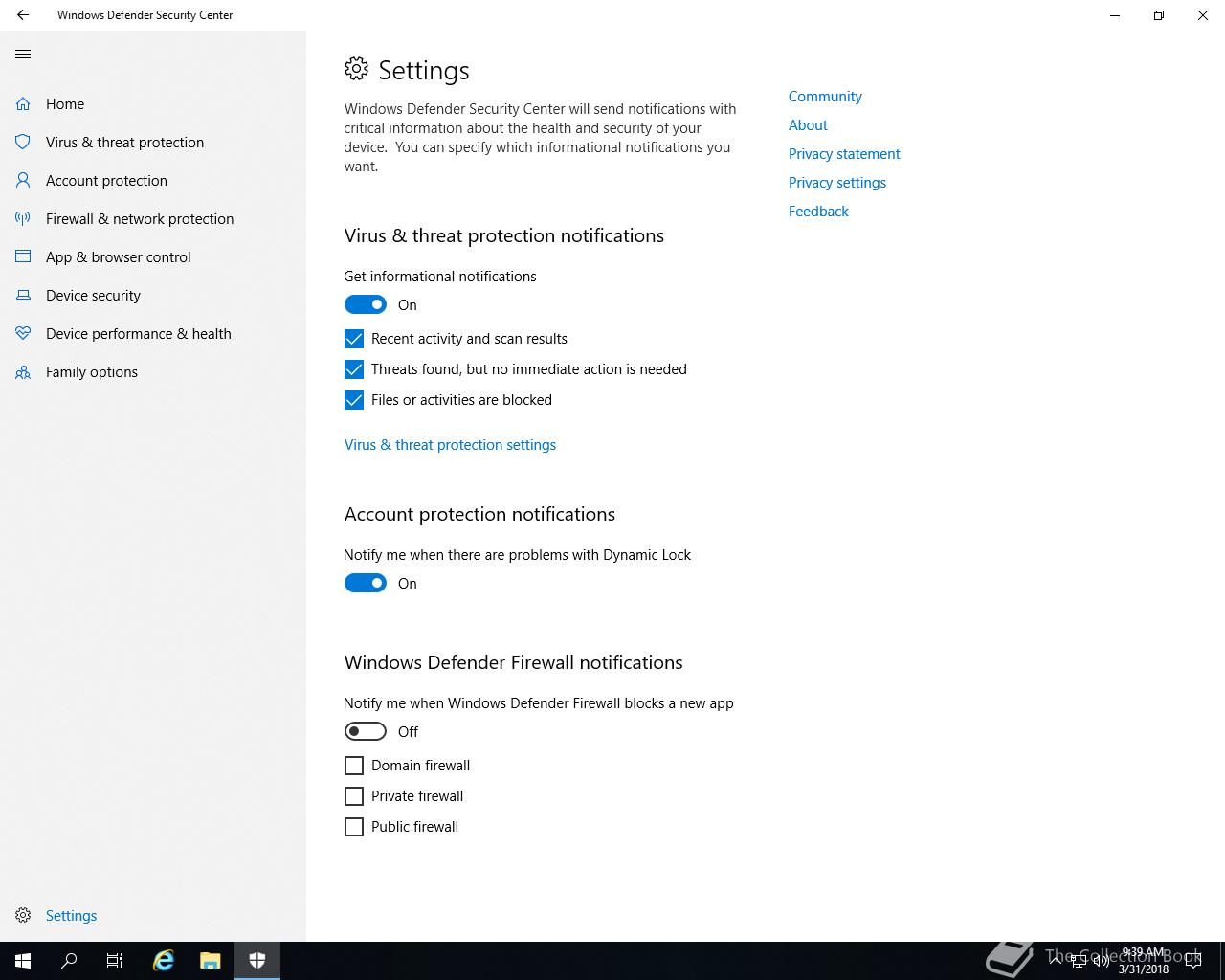Uncheck Threats found, no immediate action needed
The image size is (1225, 980).
coord(354,369)
